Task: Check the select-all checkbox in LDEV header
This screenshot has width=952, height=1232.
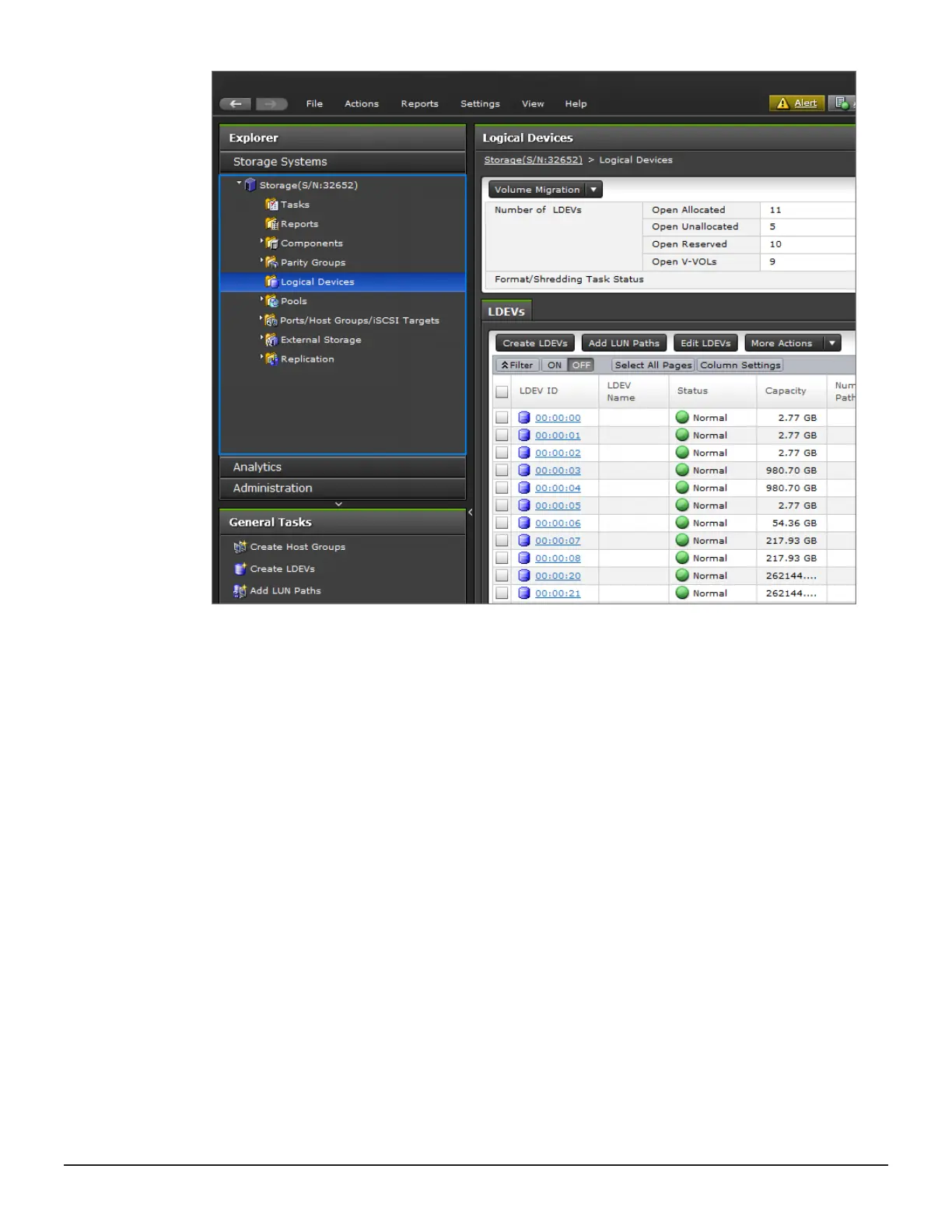Action: point(502,392)
